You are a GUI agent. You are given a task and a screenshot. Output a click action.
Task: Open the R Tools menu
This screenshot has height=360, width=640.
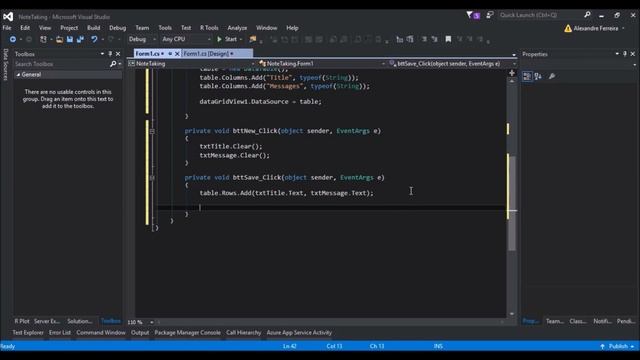tap(209, 28)
